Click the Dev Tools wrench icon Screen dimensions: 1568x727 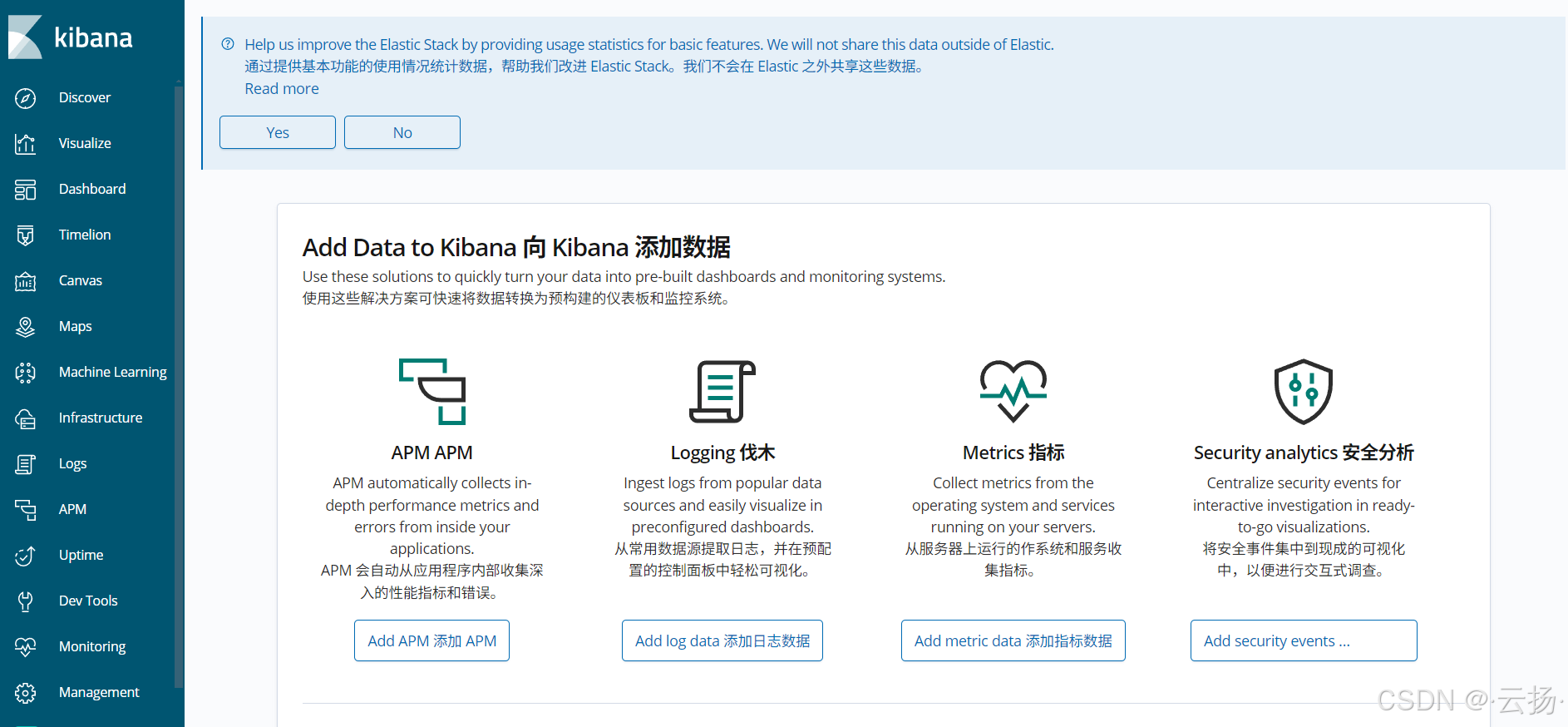point(26,601)
